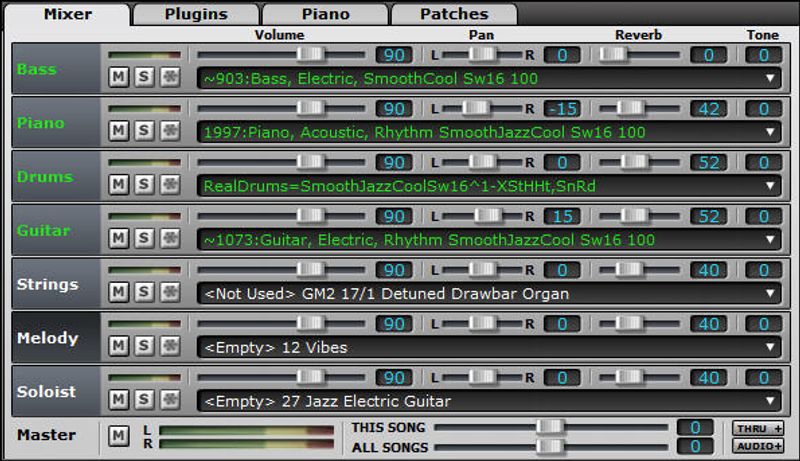Freeze the Guitar track with snowflake icon
This screenshot has height=461, width=800.
[170, 238]
